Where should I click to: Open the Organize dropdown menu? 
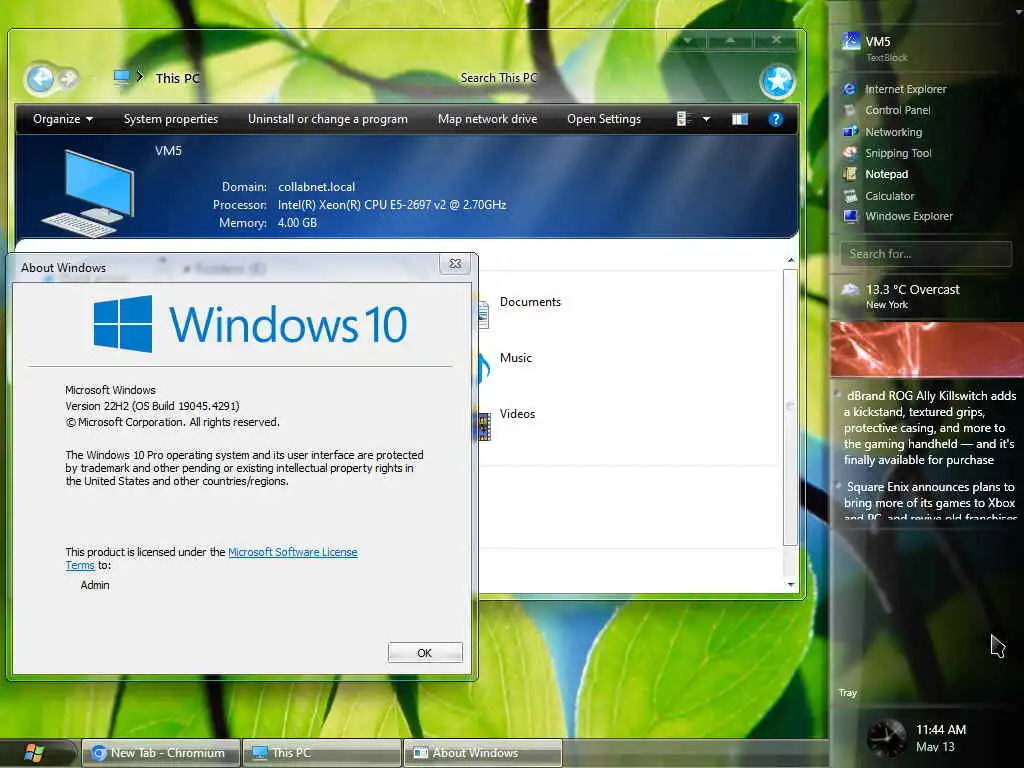tap(63, 119)
